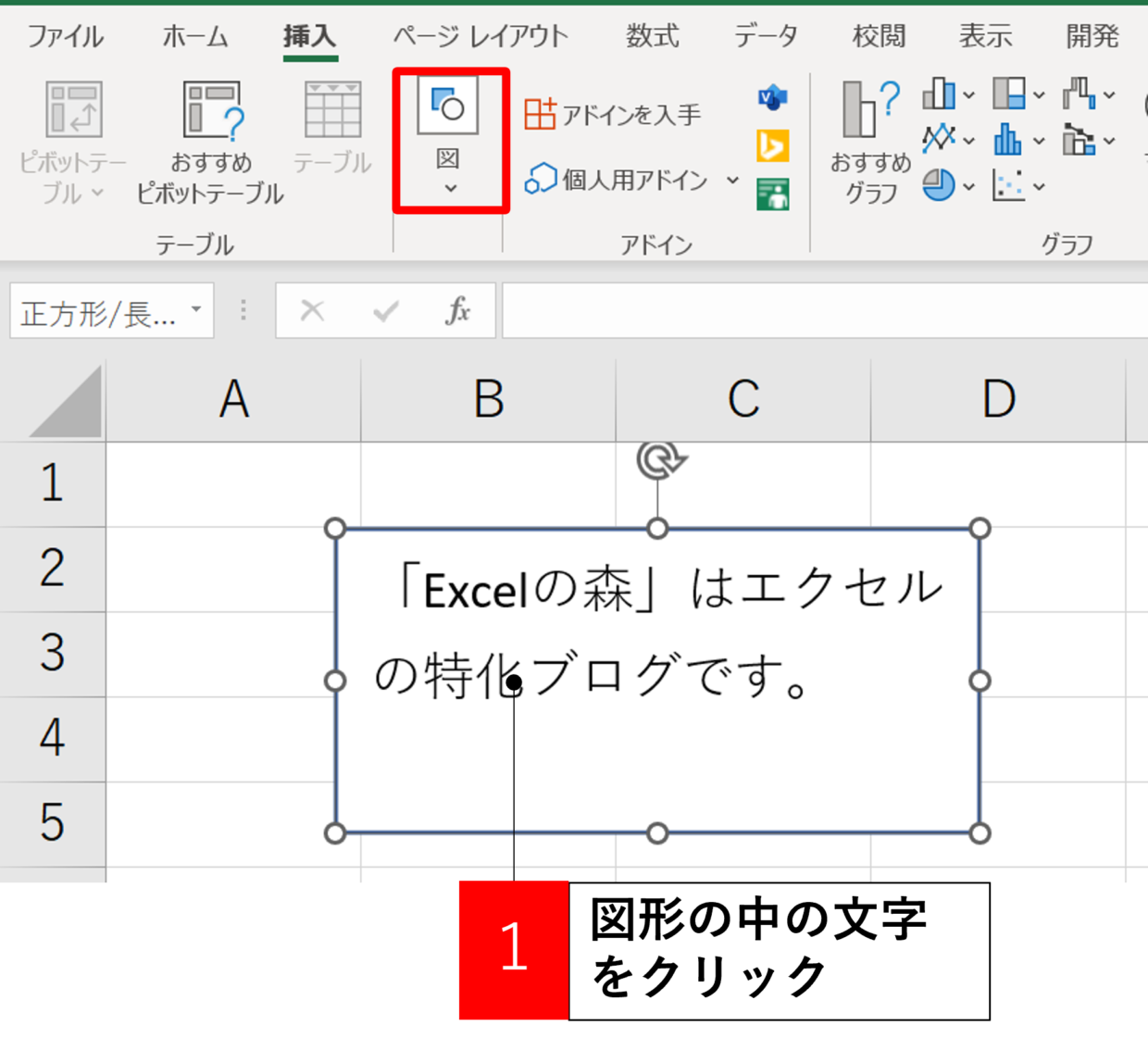Click the bottom-right shape resize handle
The image size is (1148, 1038).
(x=980, y=832)
